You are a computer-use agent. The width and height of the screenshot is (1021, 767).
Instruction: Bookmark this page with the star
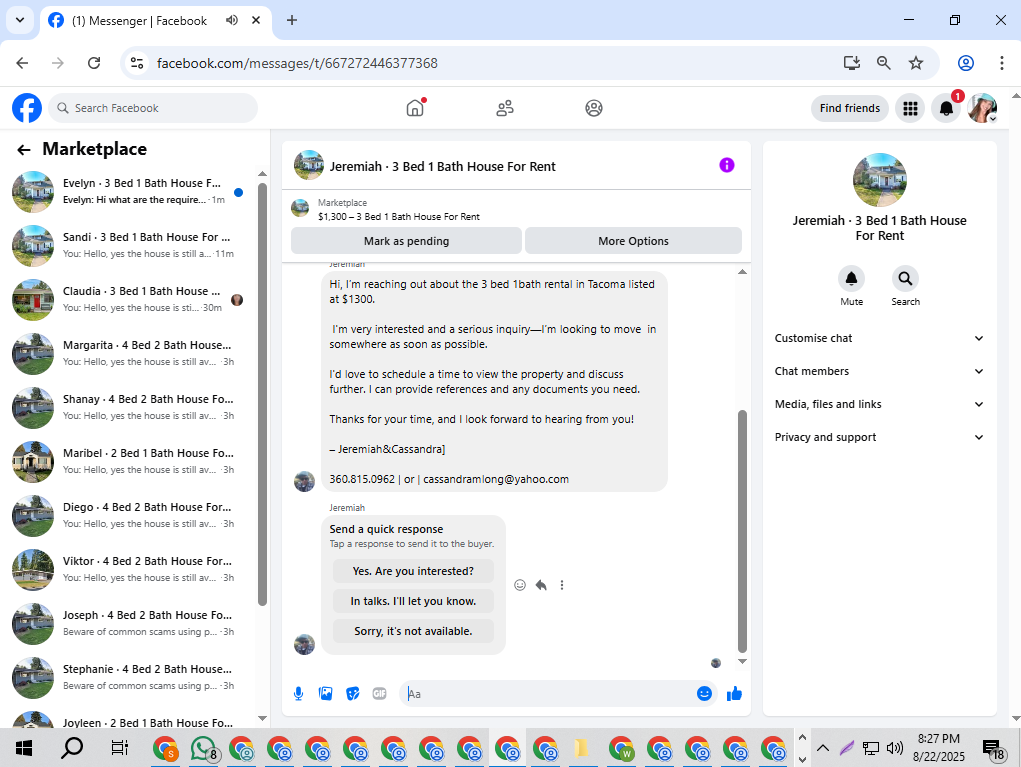pyautogui.click(x=916, y=63)
